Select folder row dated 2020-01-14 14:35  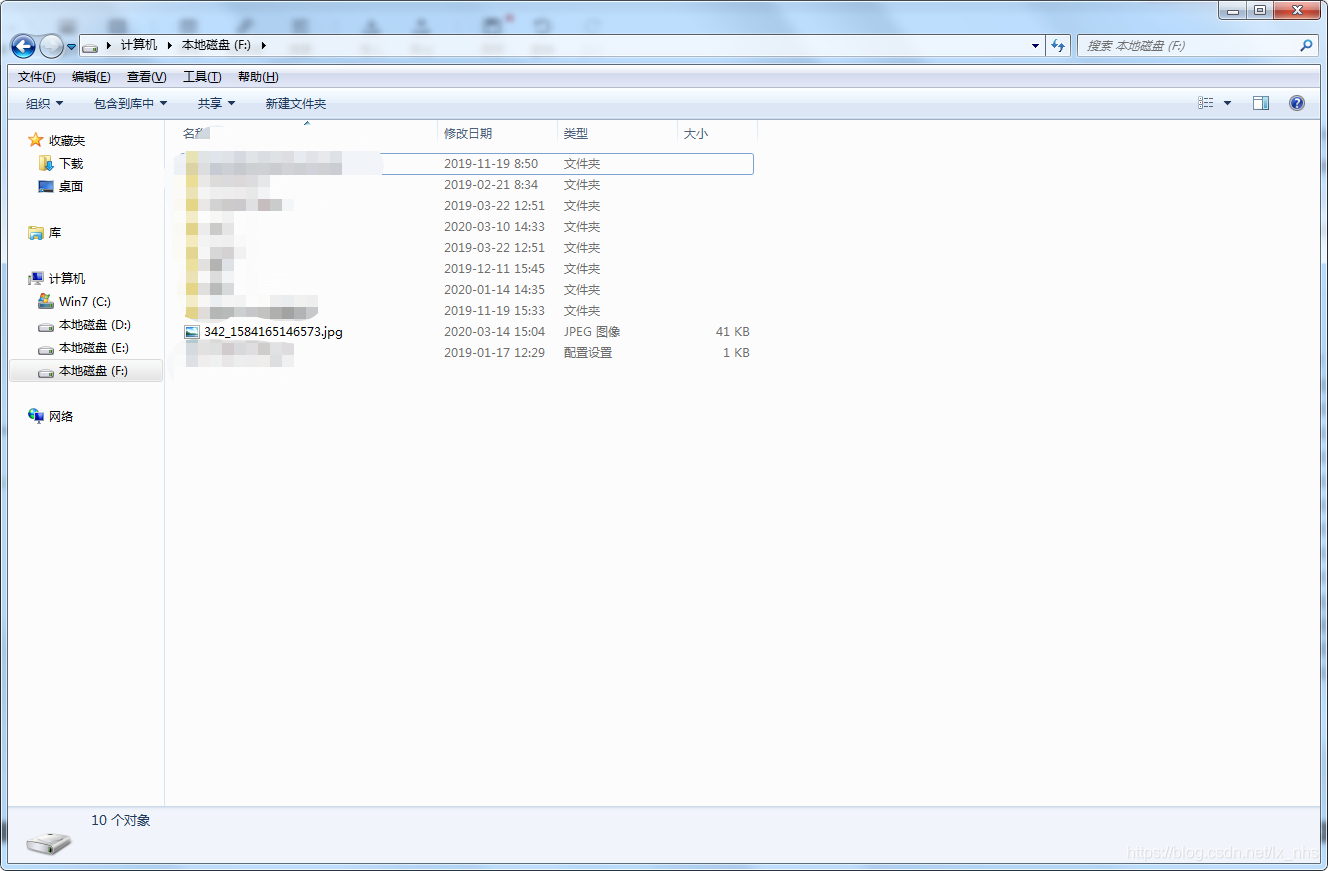pyautogui.click(x=467, y=289)
